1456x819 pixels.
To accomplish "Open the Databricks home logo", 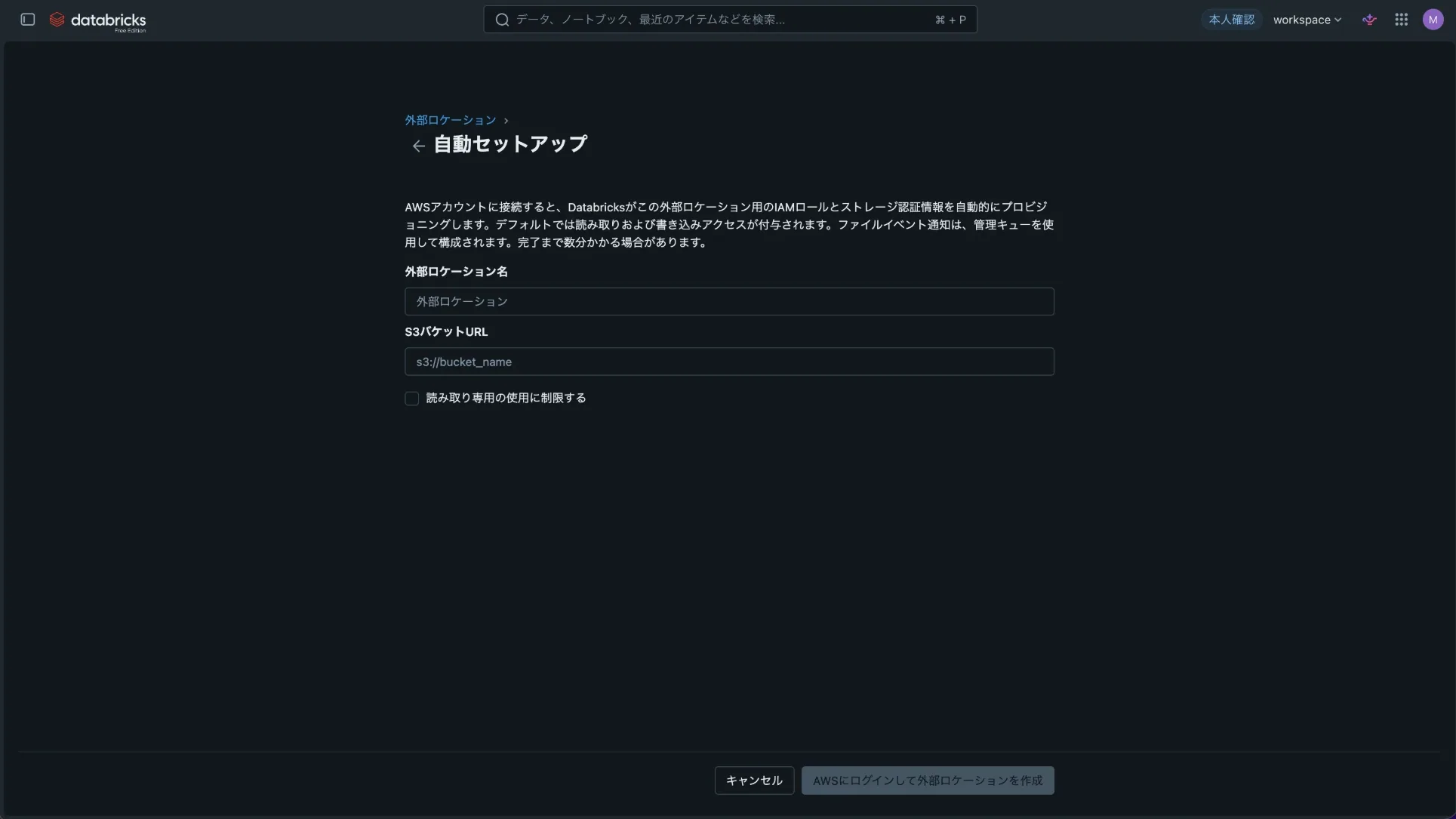I will click(x=98, y=21).
